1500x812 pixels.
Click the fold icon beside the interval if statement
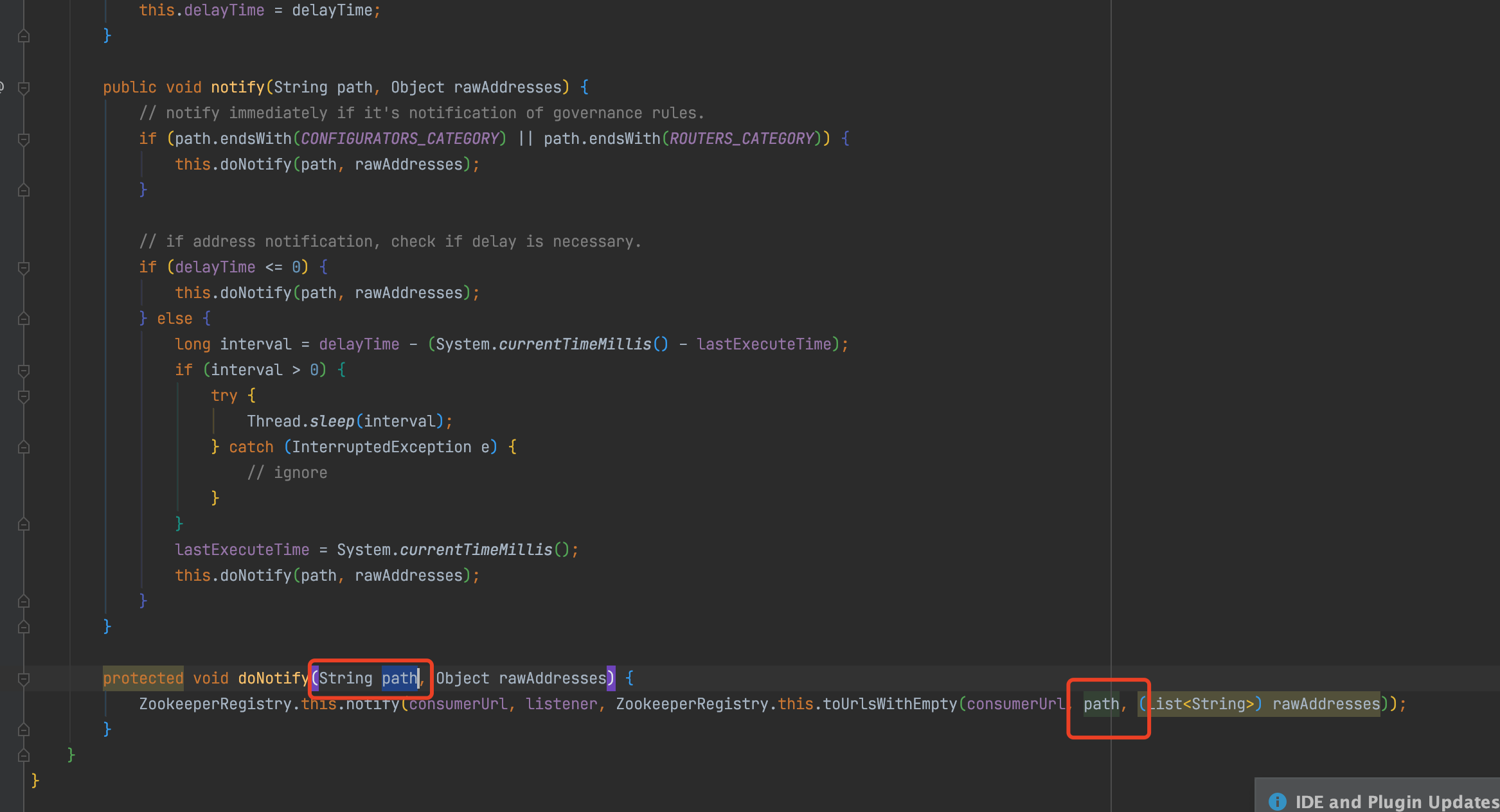24,371
